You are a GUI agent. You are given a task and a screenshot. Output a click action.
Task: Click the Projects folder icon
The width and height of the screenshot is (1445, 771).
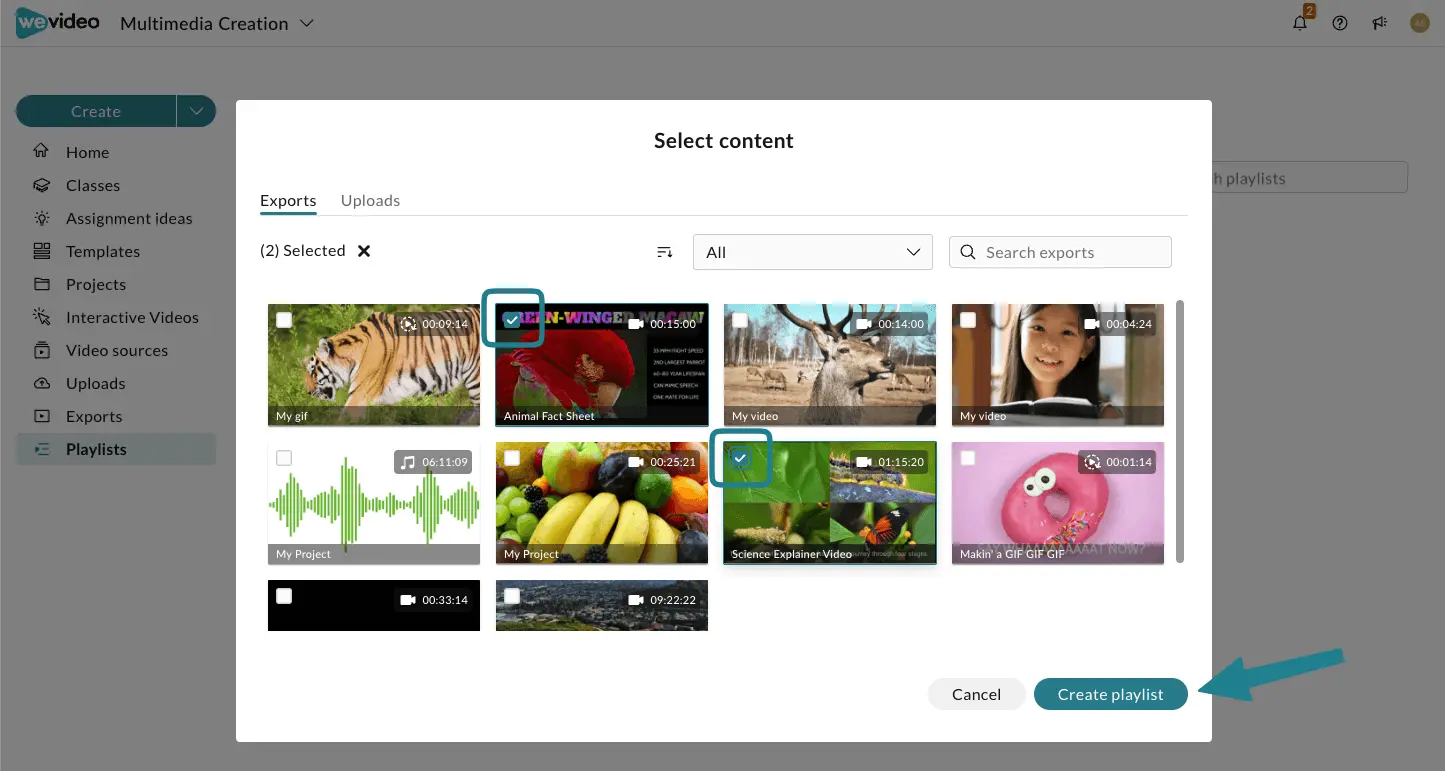tap(42, 284)
